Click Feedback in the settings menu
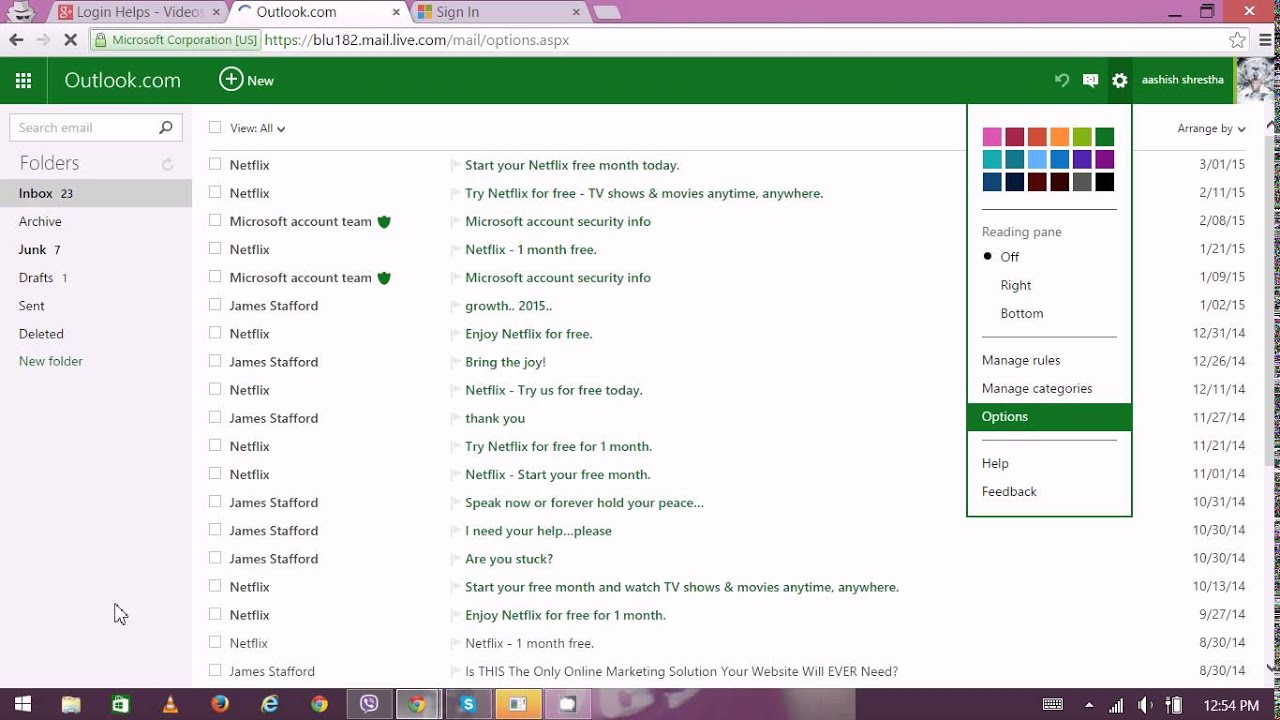Image resolution: width=1280 pixels, height=720 pixels. (x=1049, y=491)
